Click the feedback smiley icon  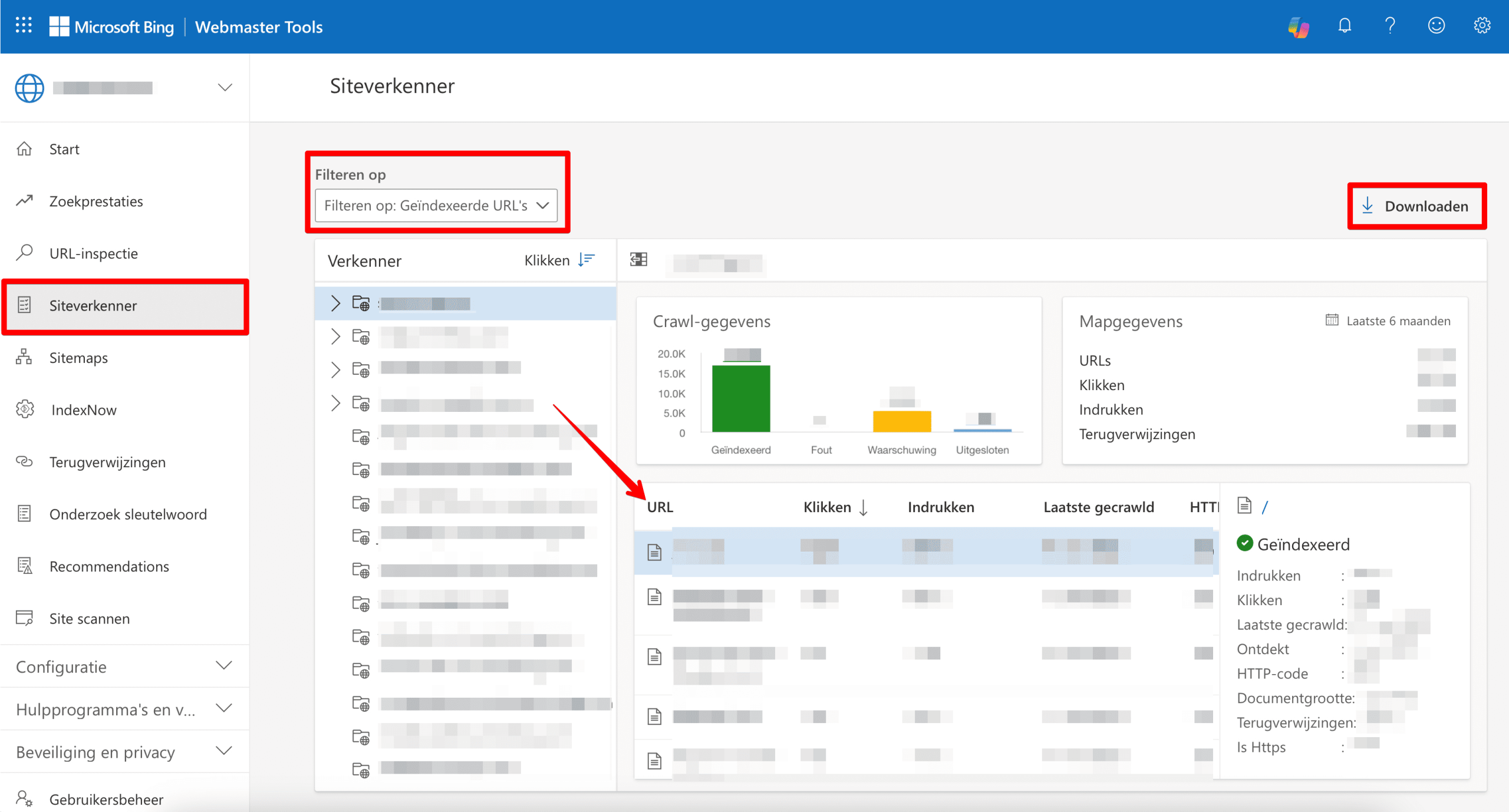[1436, 26]
